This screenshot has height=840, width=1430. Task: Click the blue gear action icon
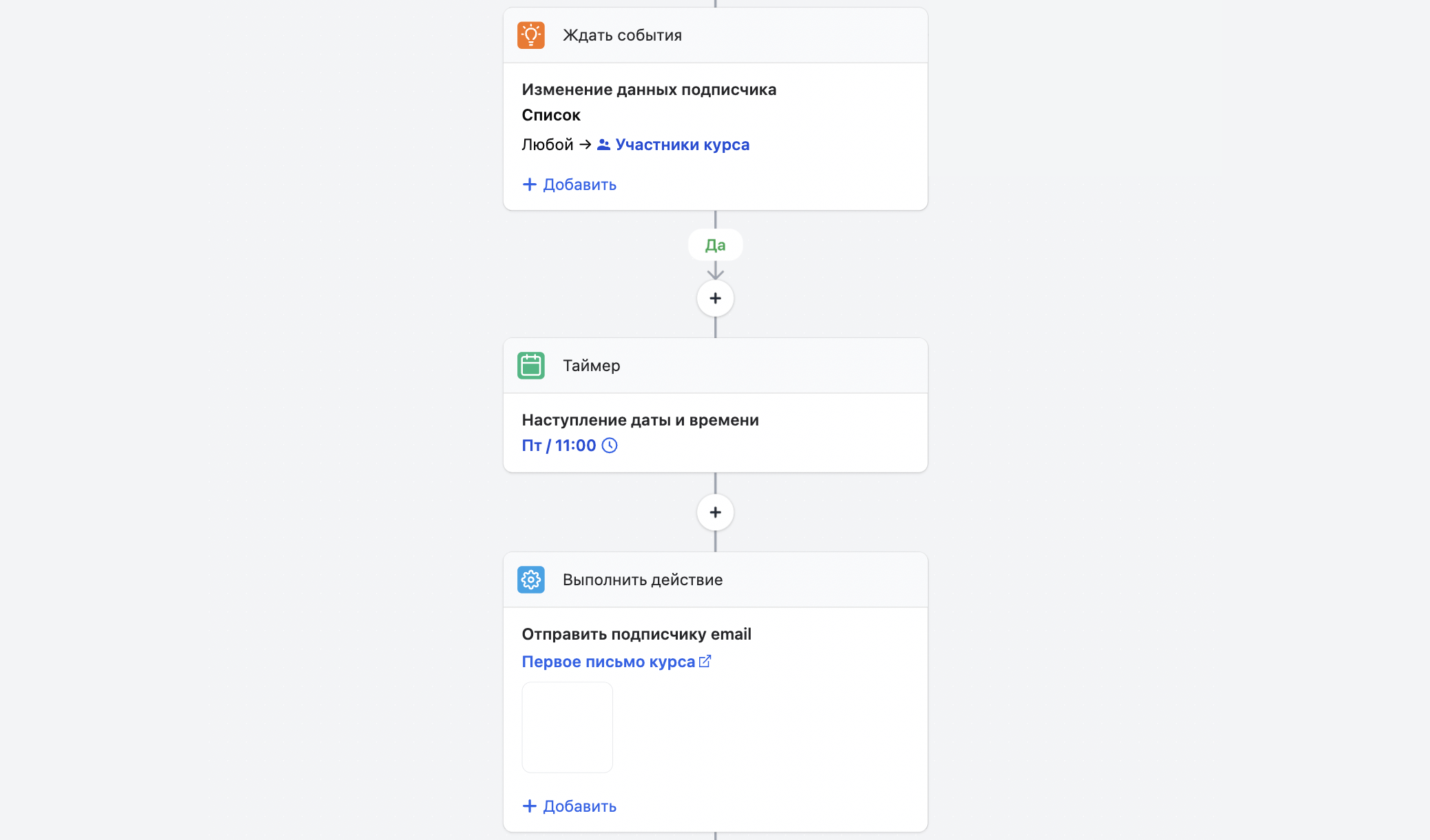point(530,580)
